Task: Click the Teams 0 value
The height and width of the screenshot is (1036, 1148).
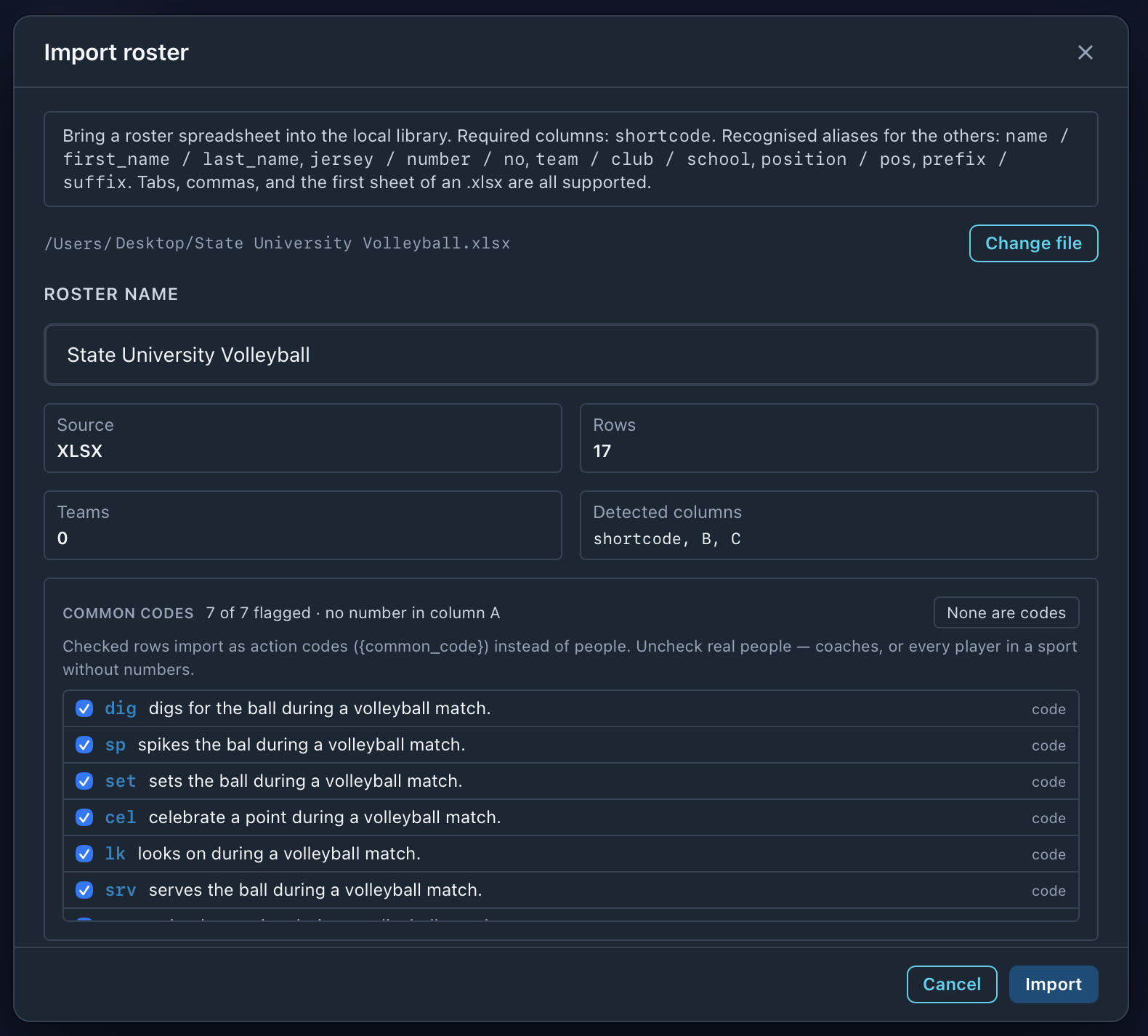Action: tap(62, 538)
